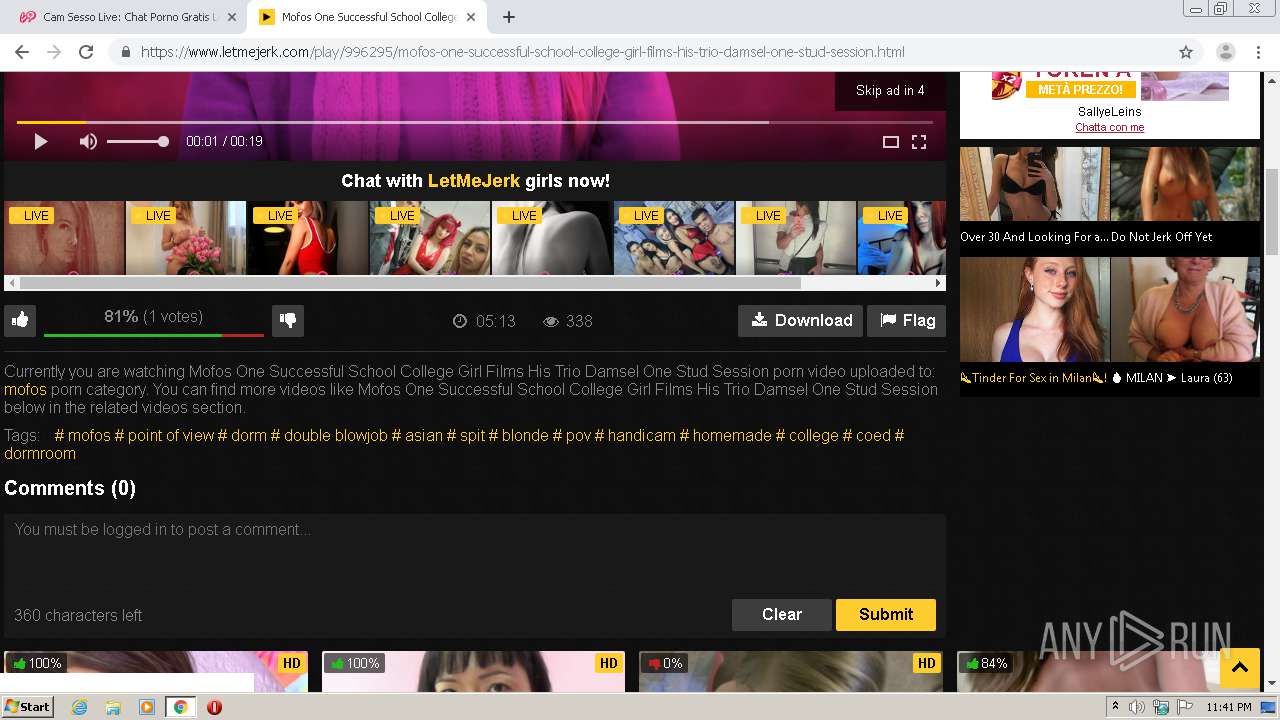The height and width of the screenshot is (720, 1280).
Task: Show hidden system tray icons
Action: click(x=1116, y=707)
